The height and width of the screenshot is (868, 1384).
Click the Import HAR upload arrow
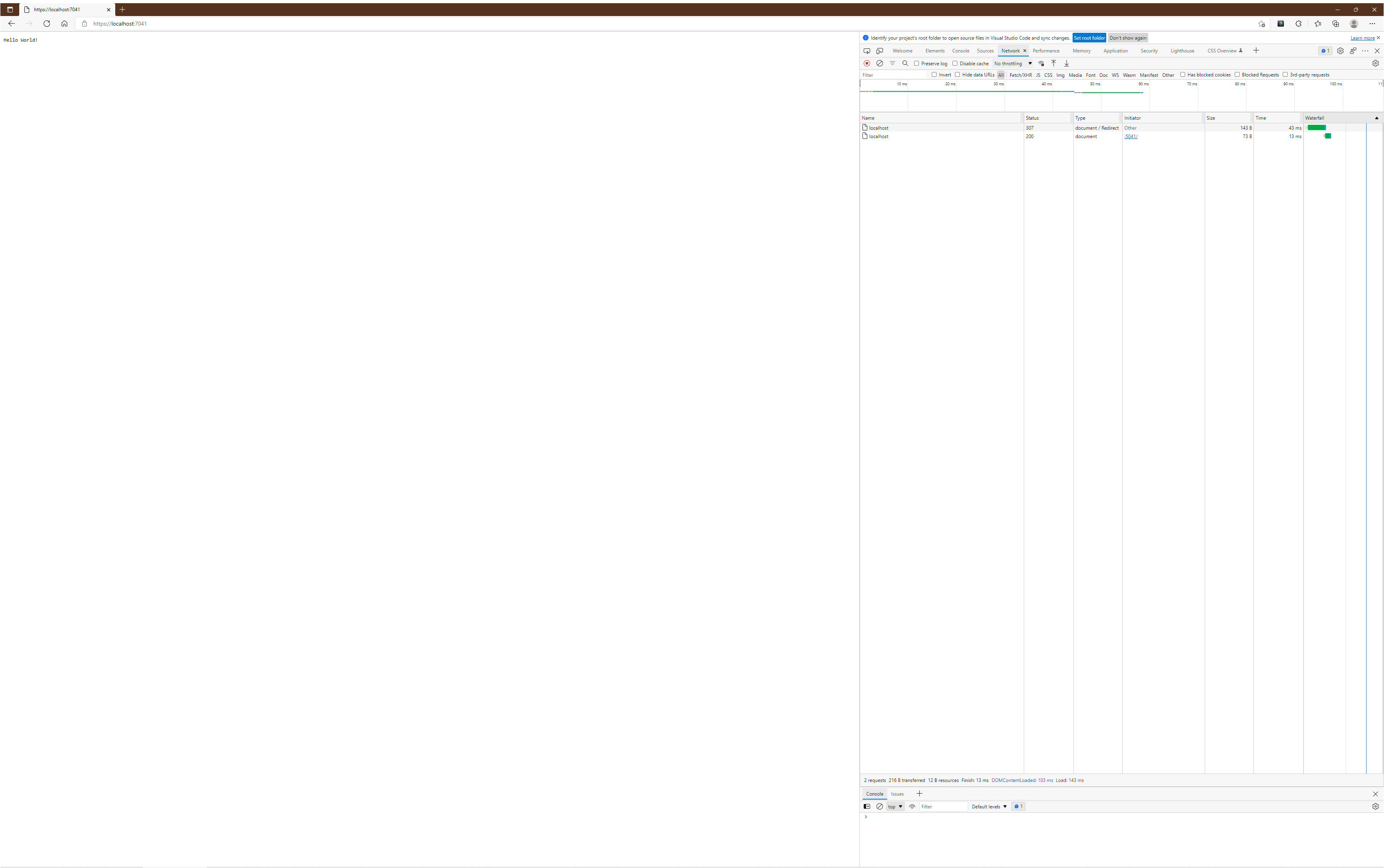[1053, 63]
